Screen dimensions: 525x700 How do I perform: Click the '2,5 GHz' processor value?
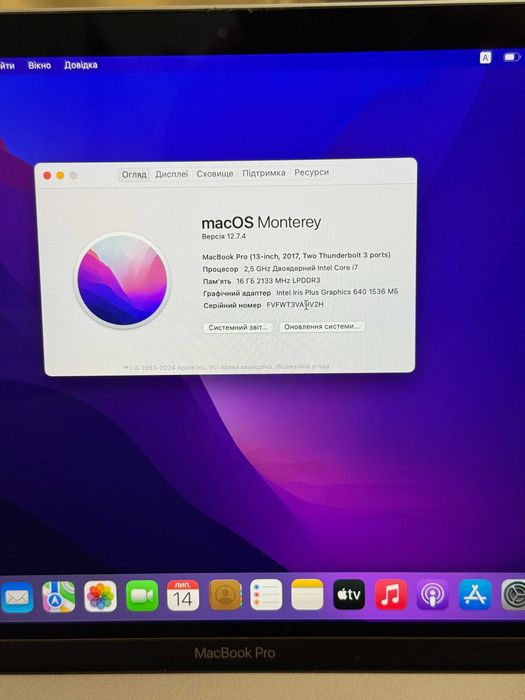(x=301, y=268)
